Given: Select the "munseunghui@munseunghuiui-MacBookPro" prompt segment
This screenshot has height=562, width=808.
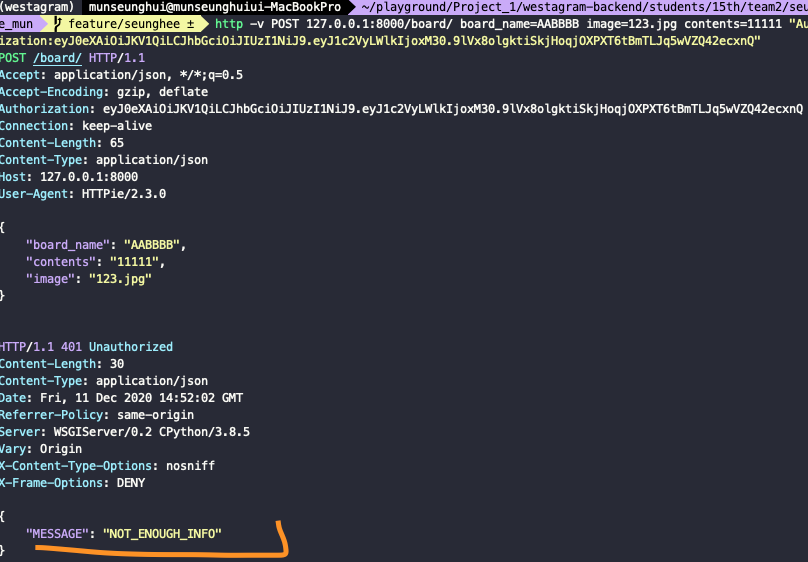Looking at the screenshot, I should coord(215,7).
